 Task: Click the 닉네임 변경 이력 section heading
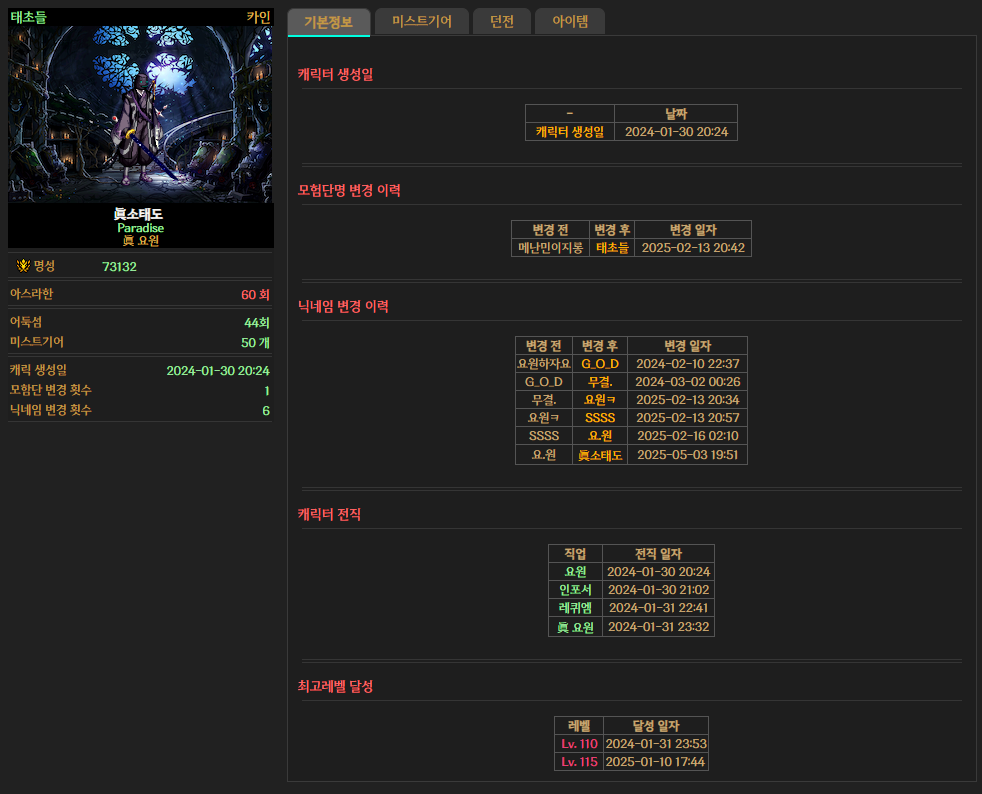click(x=343, y=307)
